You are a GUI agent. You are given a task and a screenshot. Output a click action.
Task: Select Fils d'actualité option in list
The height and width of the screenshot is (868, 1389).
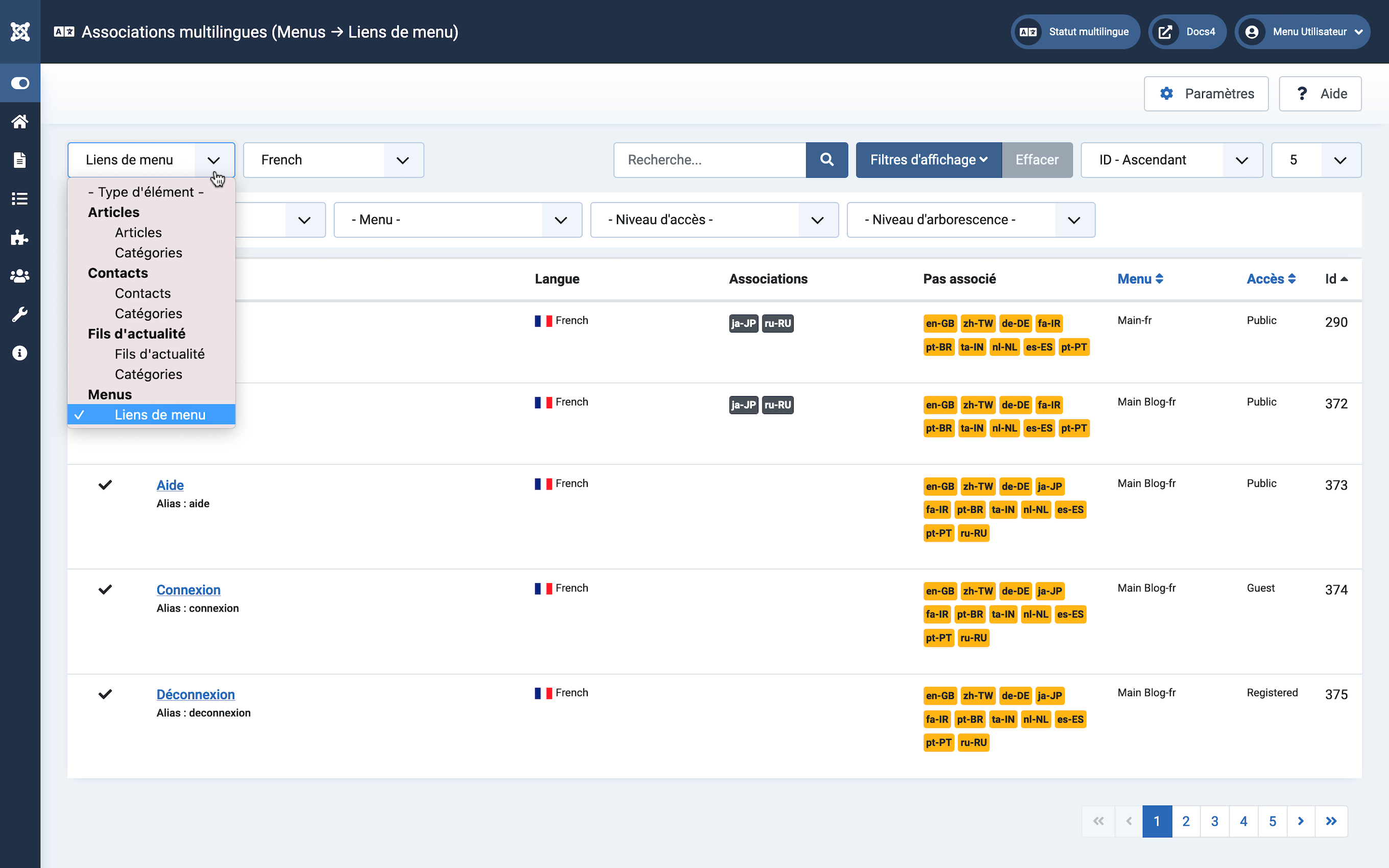pos(152,354)
